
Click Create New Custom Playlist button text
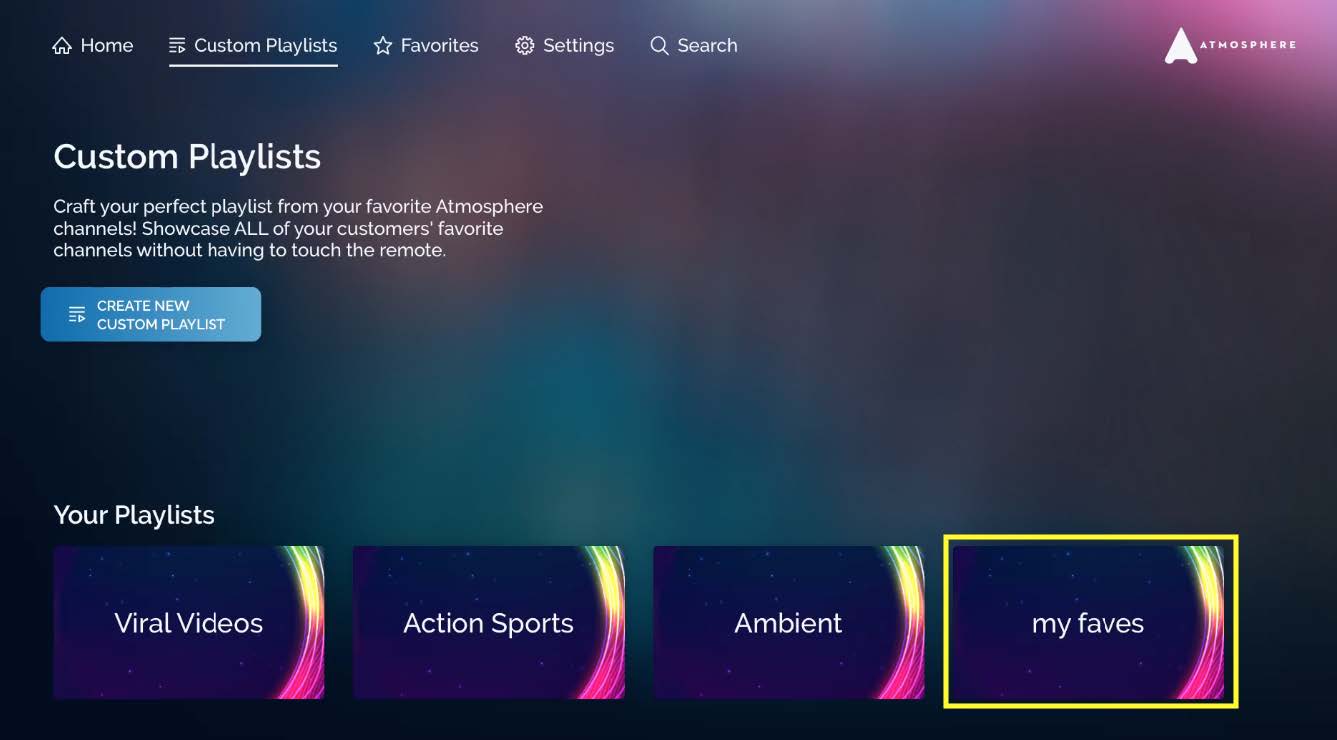(x=161, y=315)
